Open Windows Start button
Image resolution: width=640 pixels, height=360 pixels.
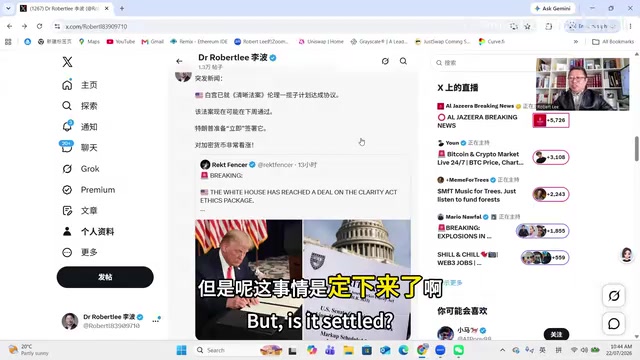pos(181,350)
